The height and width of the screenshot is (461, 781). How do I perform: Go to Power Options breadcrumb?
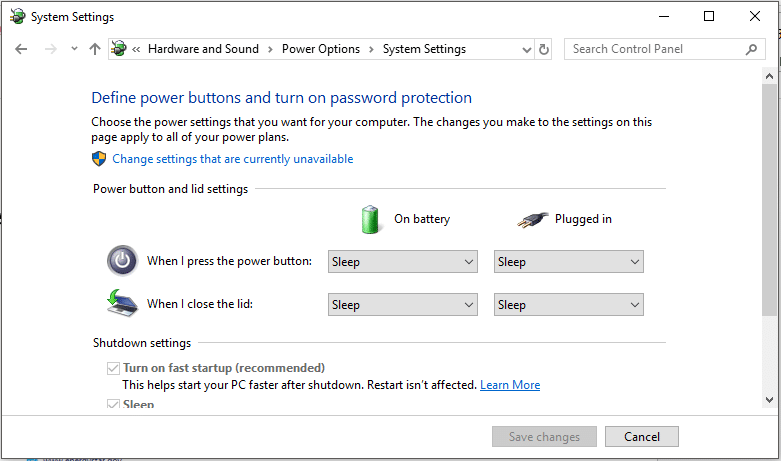[x=320, y=49]
